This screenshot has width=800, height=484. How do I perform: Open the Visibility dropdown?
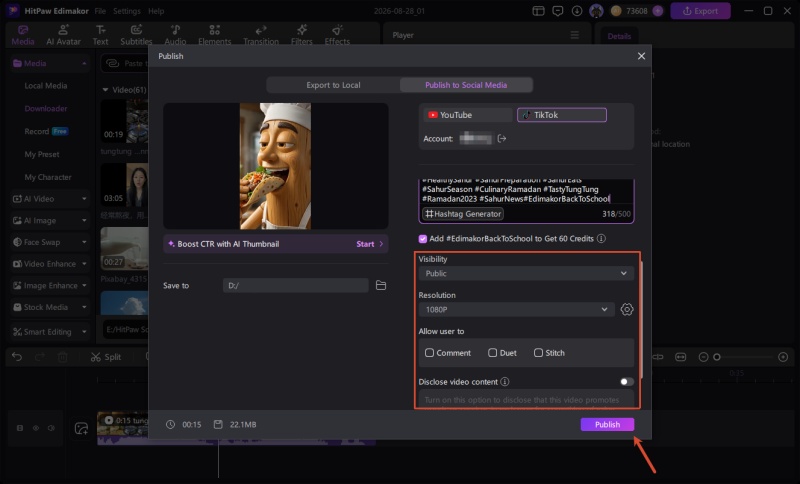click(526, 273)
